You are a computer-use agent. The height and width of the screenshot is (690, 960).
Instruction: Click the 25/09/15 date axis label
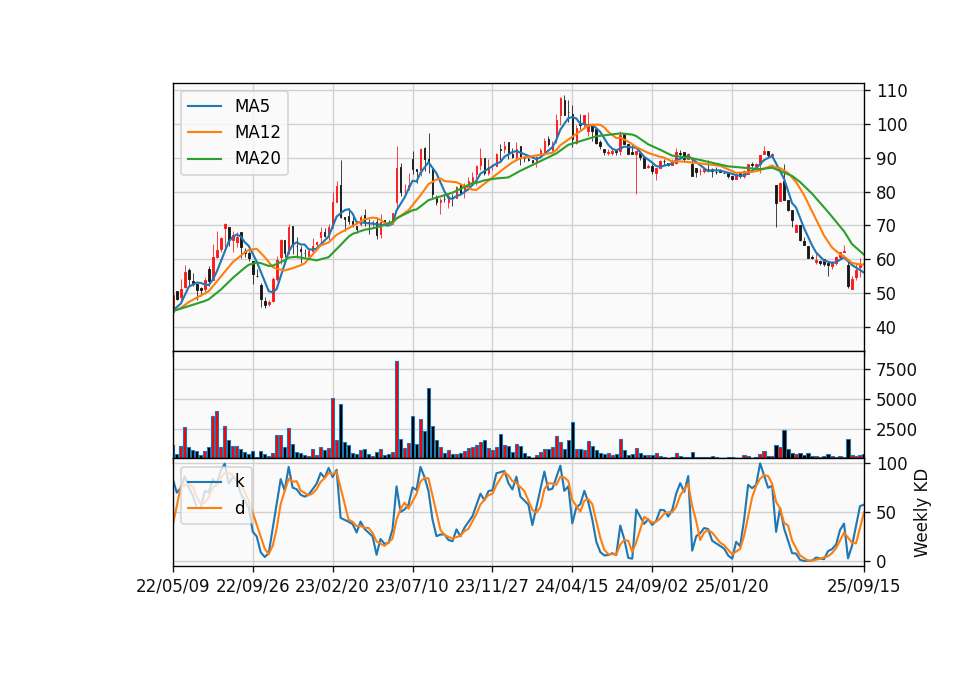(864, 586)
